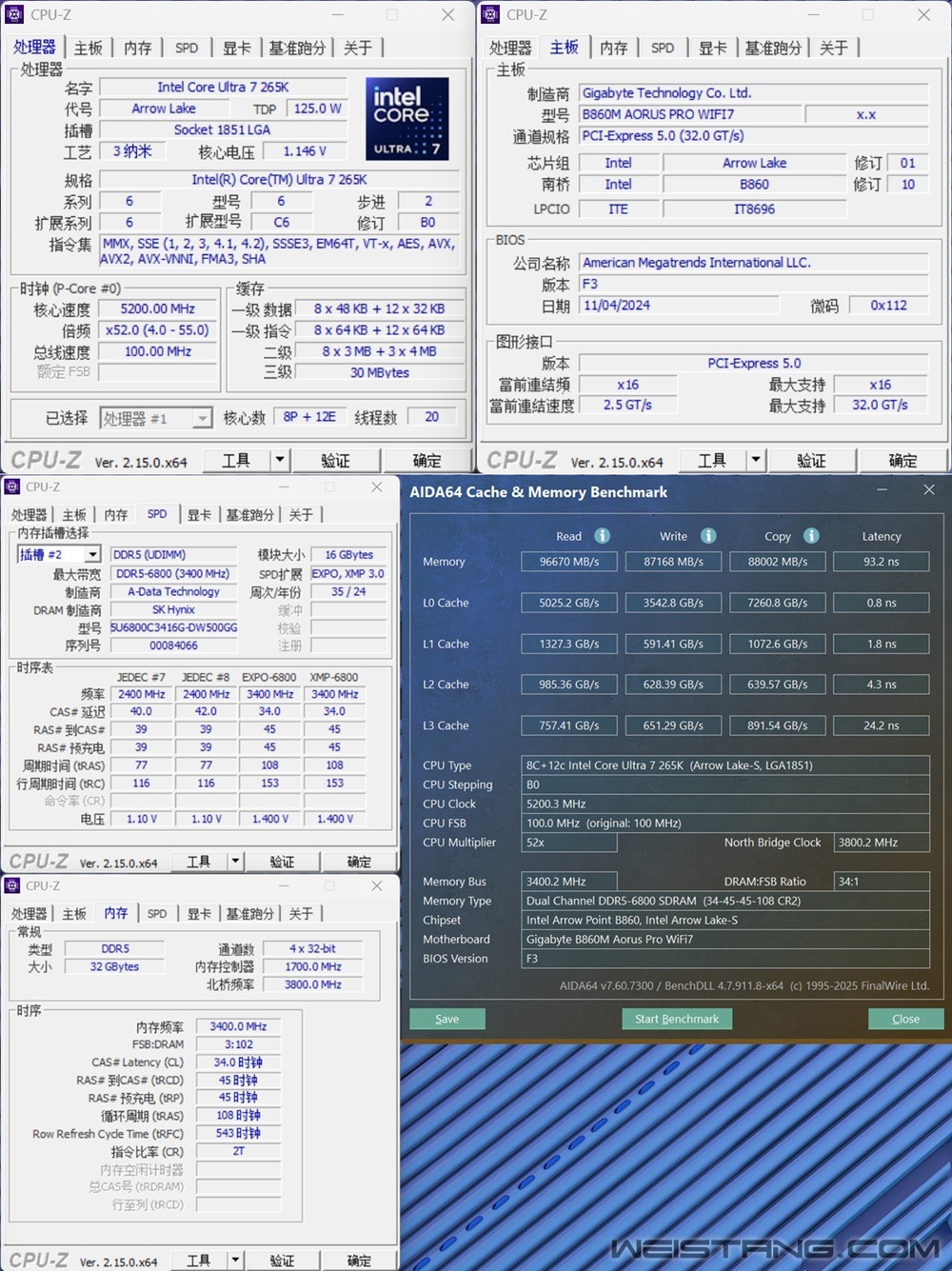Open the 插槽 #2 memory slot dropdown
Screen dimensions: 952x1271
(x=92, y=554)
